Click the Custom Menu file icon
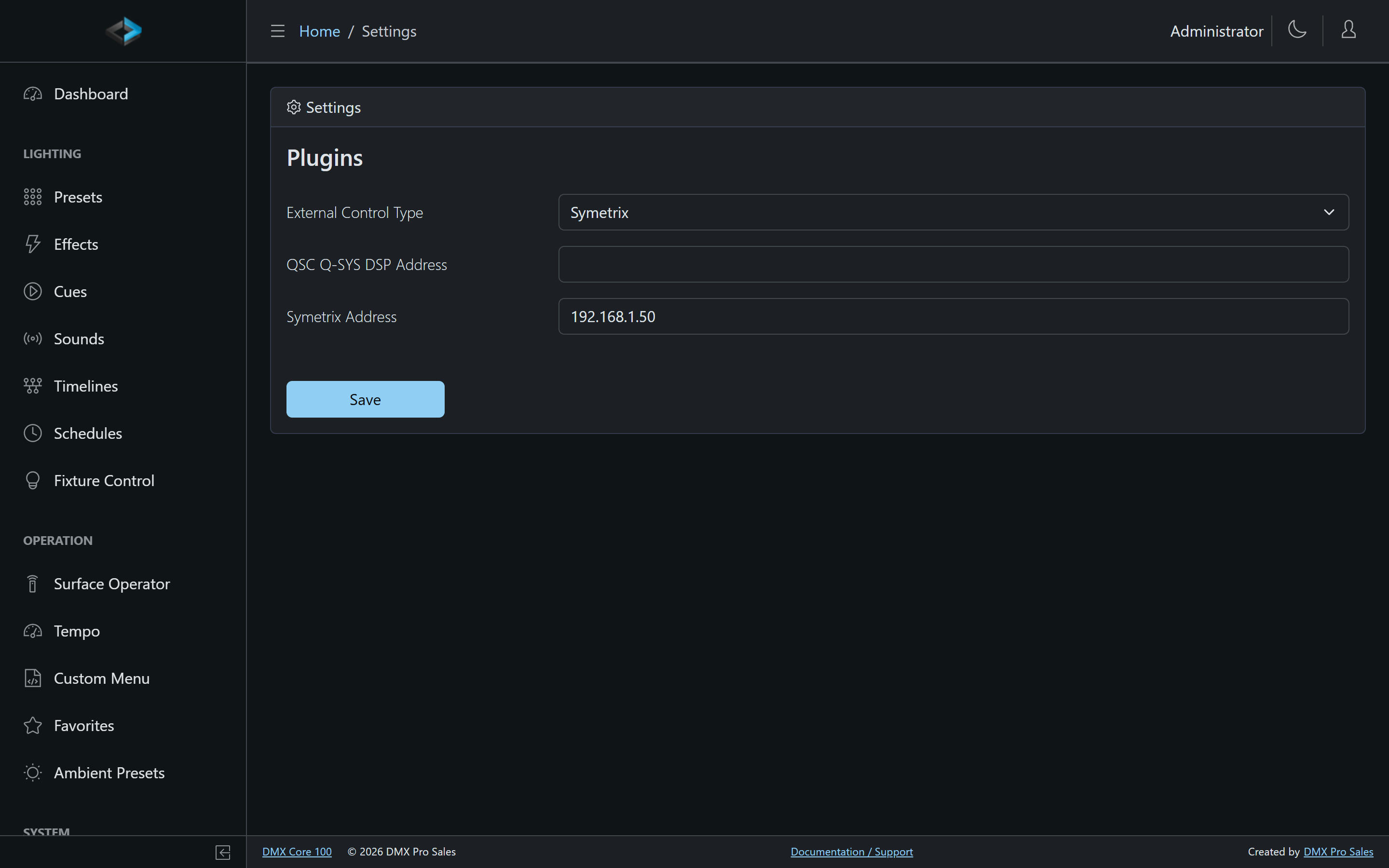 pos(33,678)
